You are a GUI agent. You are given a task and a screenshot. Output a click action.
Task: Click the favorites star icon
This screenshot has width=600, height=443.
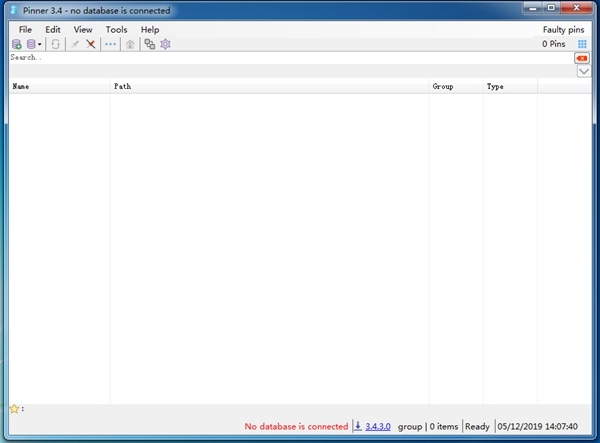point(14,409)
